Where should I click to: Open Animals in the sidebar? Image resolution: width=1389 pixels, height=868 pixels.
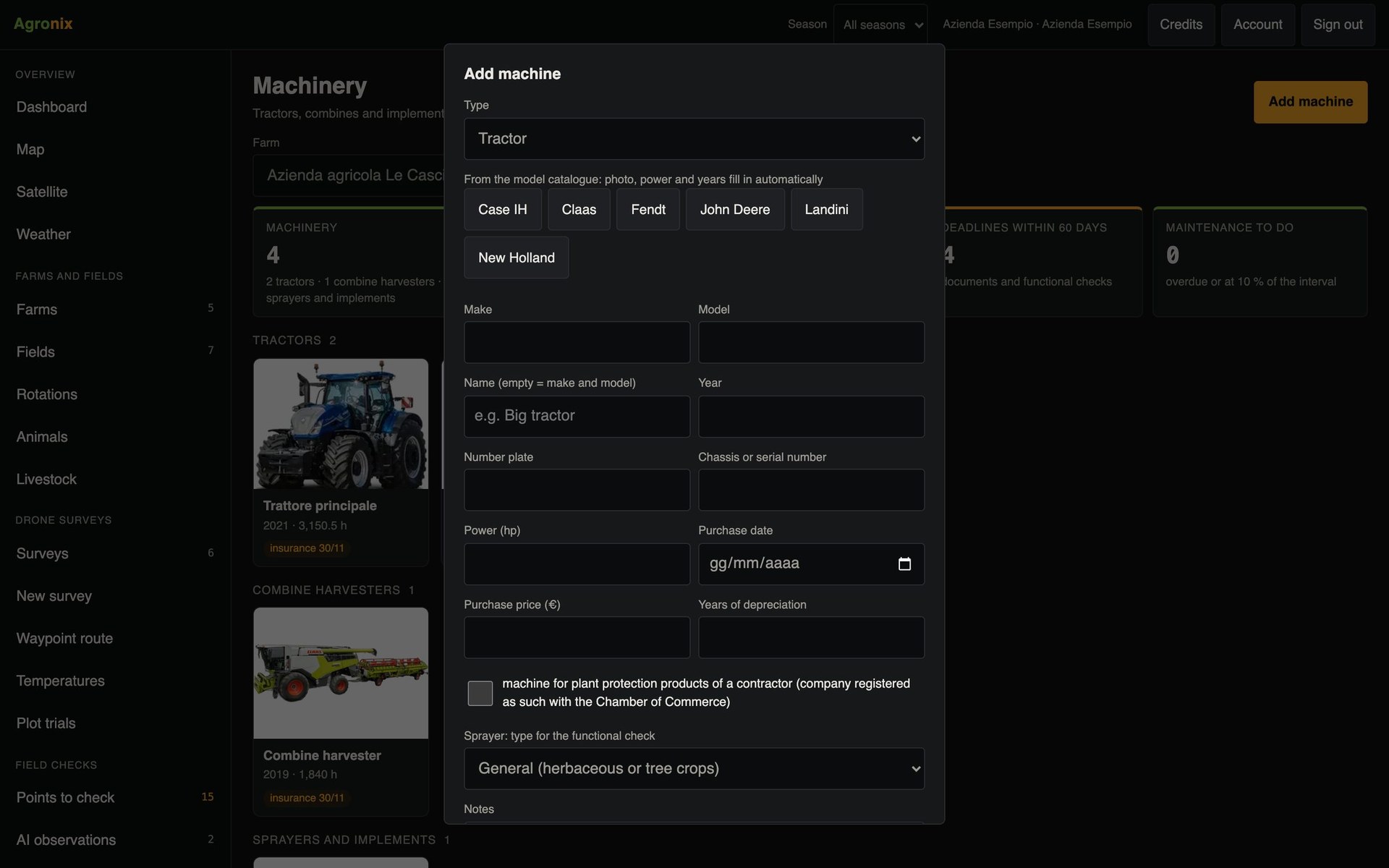click(42, 437)
